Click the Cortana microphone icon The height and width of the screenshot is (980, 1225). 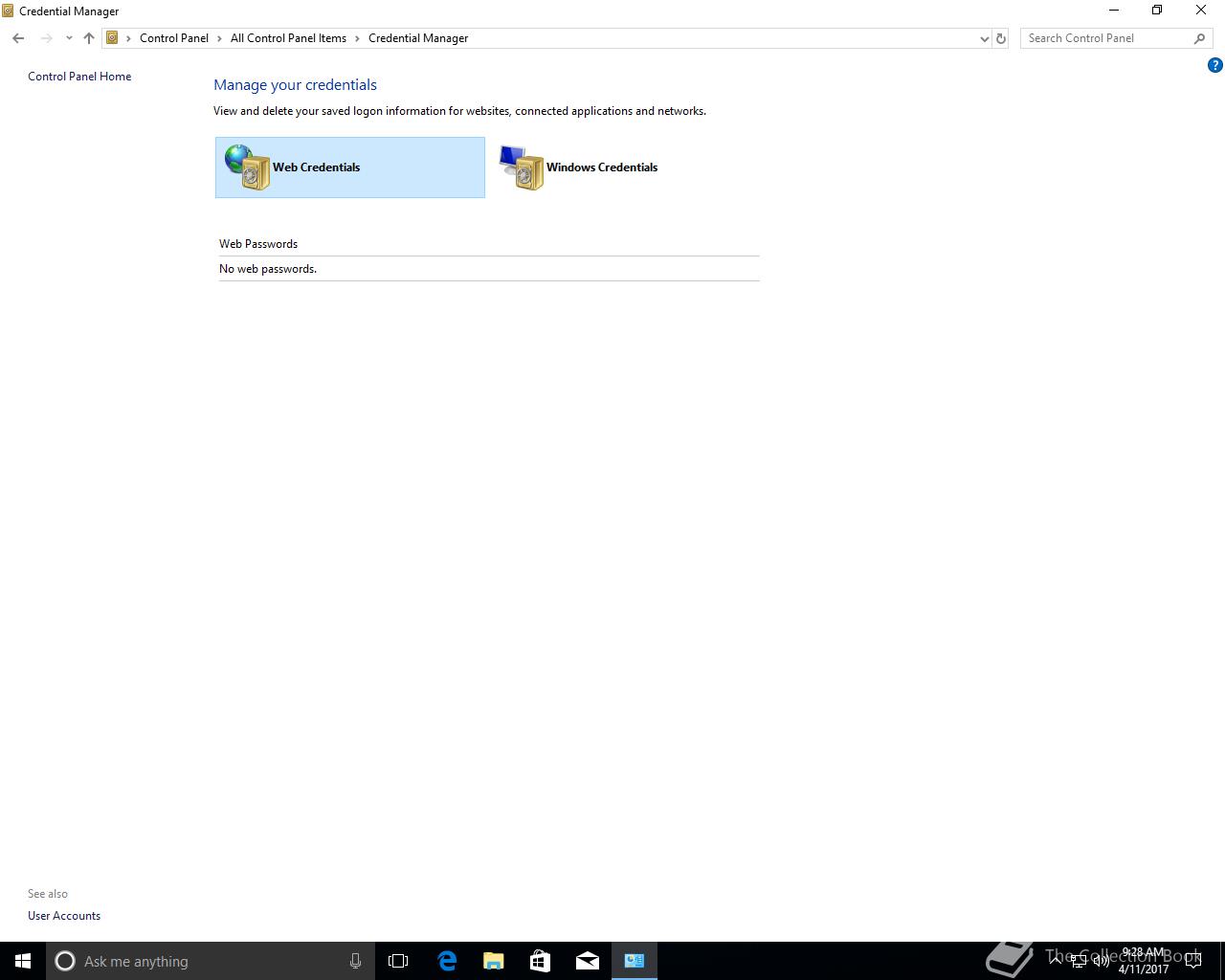point(355,961)
